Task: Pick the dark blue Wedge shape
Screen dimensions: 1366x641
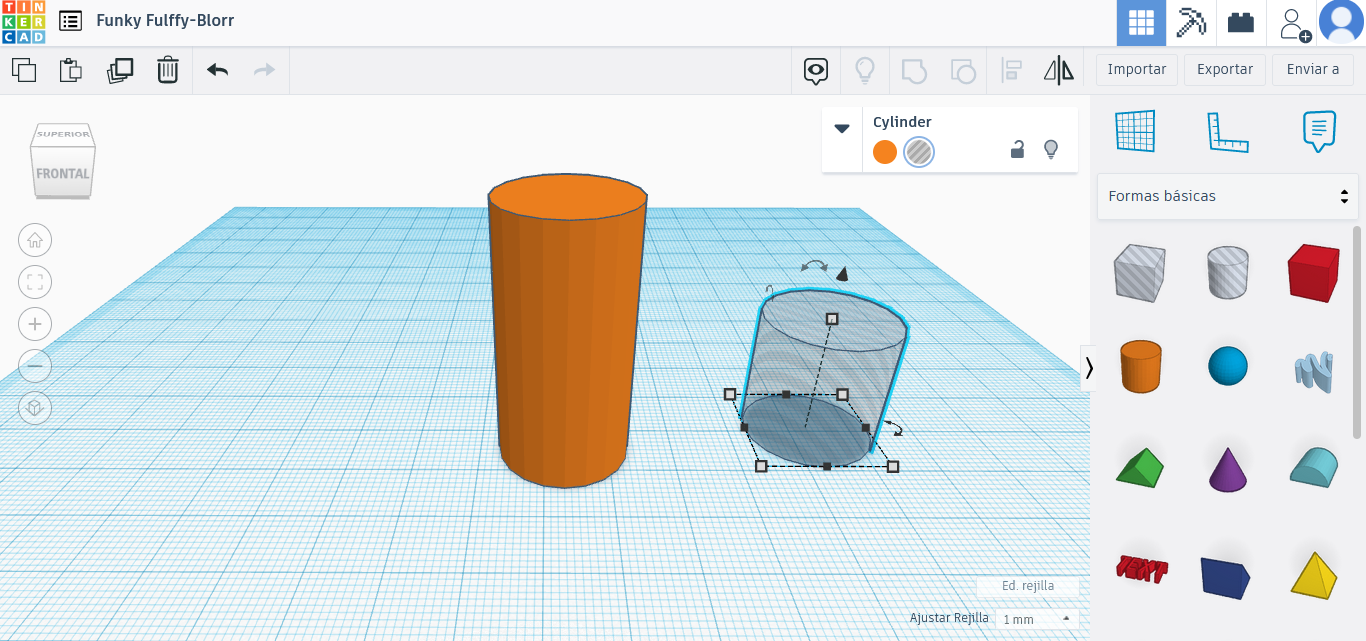Action: (x=1226, y=577)
